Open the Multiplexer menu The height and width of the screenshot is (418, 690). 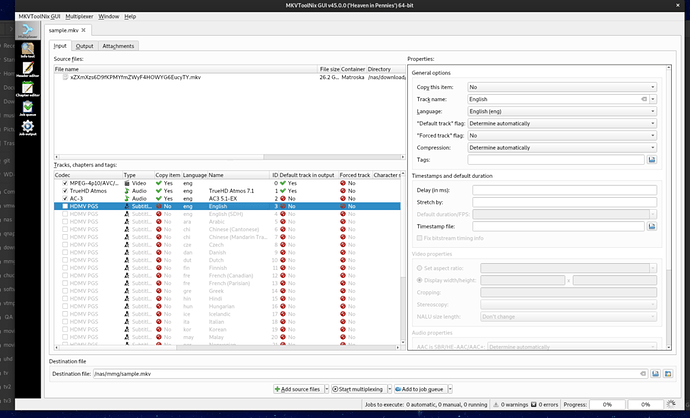[x=79, y=16]
